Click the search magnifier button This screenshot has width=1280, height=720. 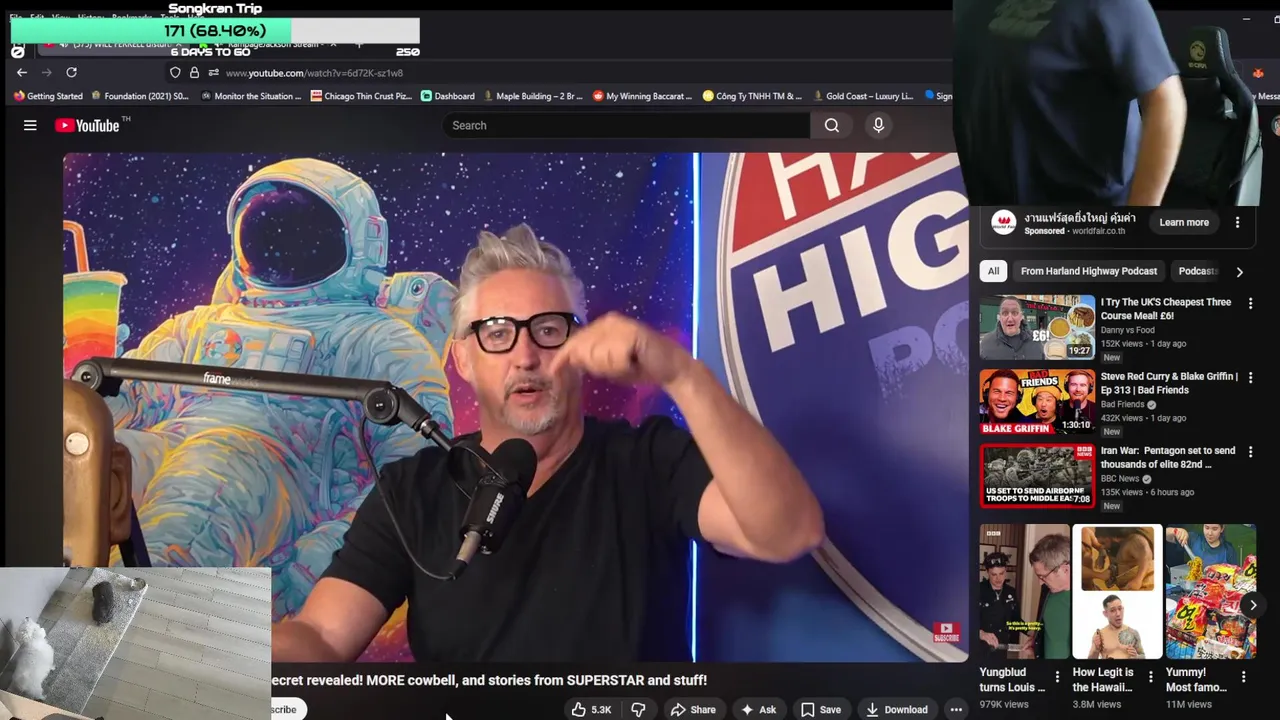pyautogui.click(x=832, y=125)
